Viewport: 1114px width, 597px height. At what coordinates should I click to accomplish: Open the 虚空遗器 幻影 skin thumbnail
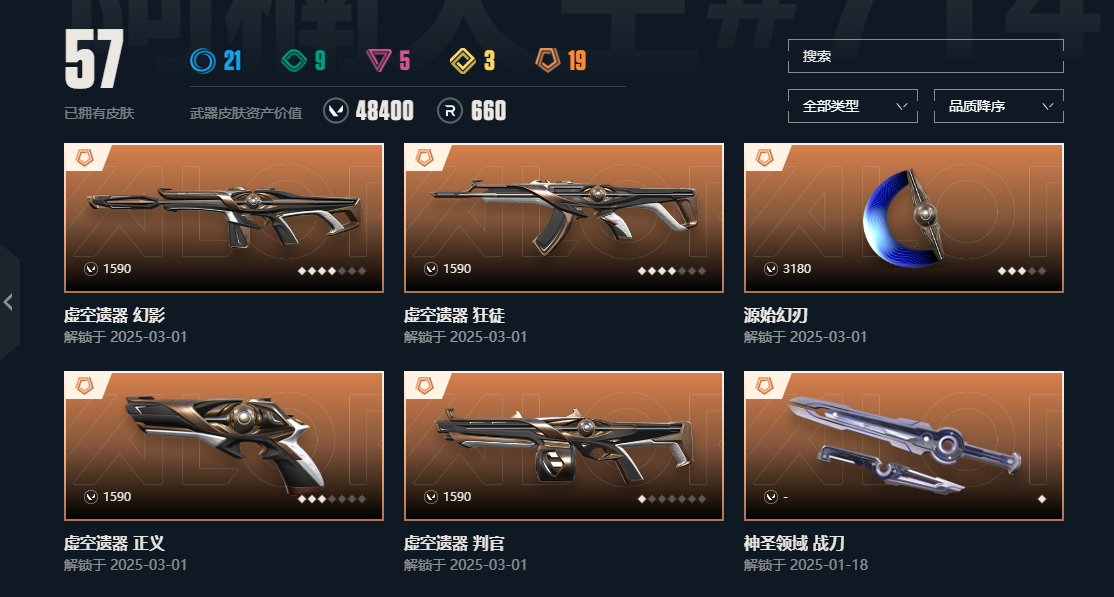pos(224,217)
